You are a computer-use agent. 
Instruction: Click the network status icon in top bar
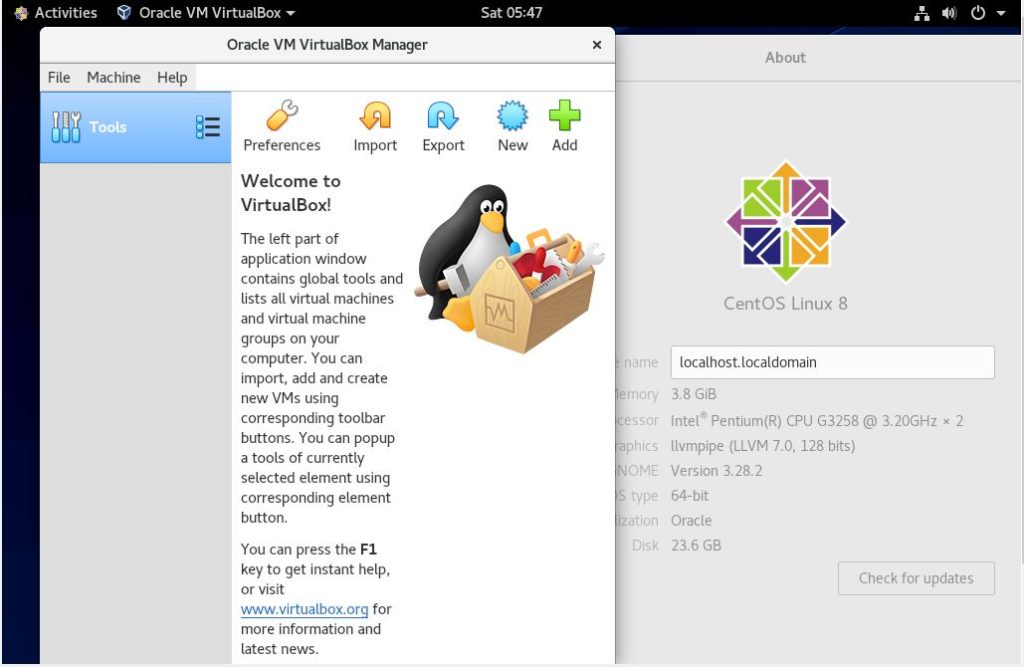tap(921, 13)
